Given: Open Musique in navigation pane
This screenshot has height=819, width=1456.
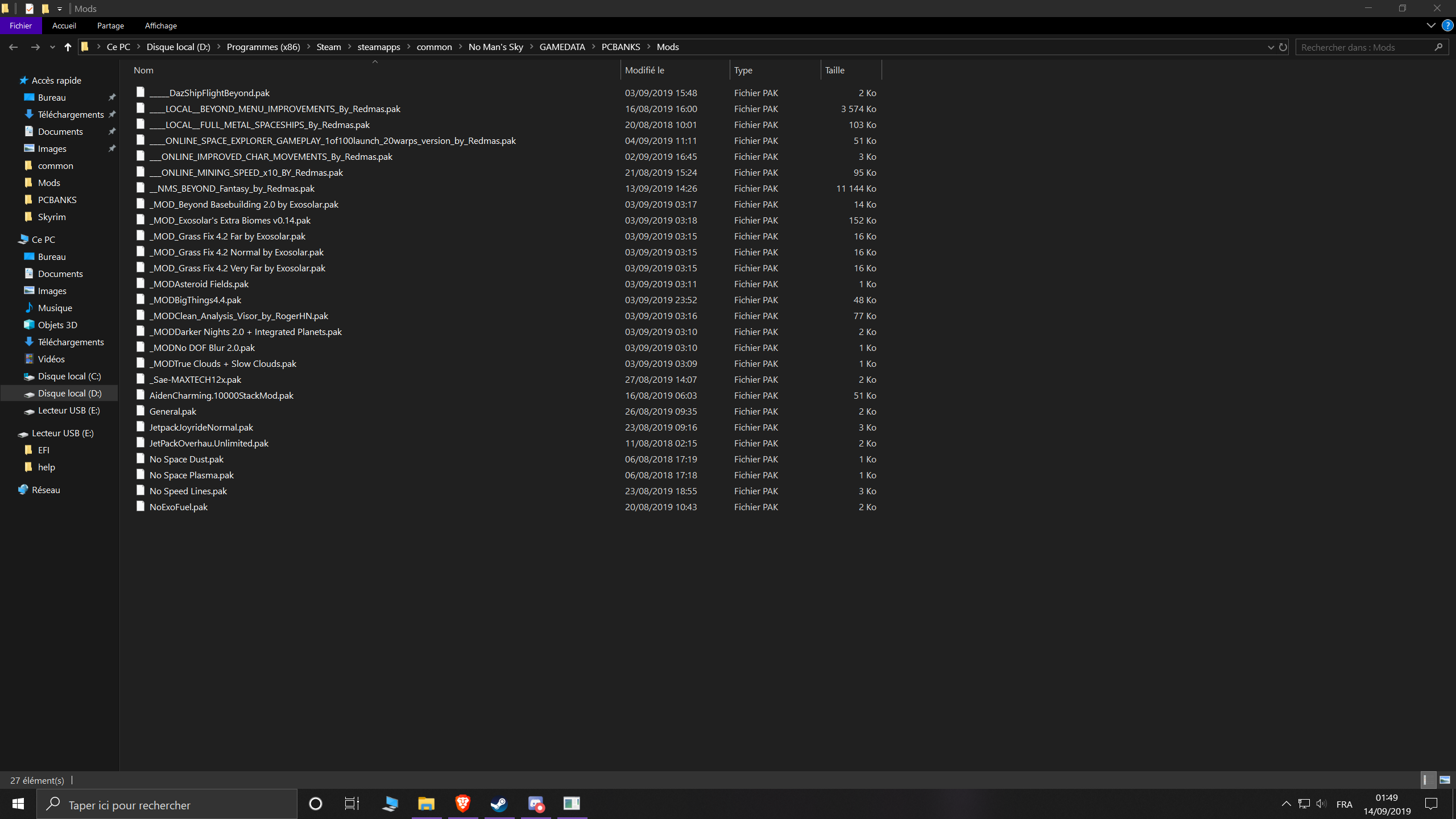Looking at the screenshot, I should click(55, 308).
